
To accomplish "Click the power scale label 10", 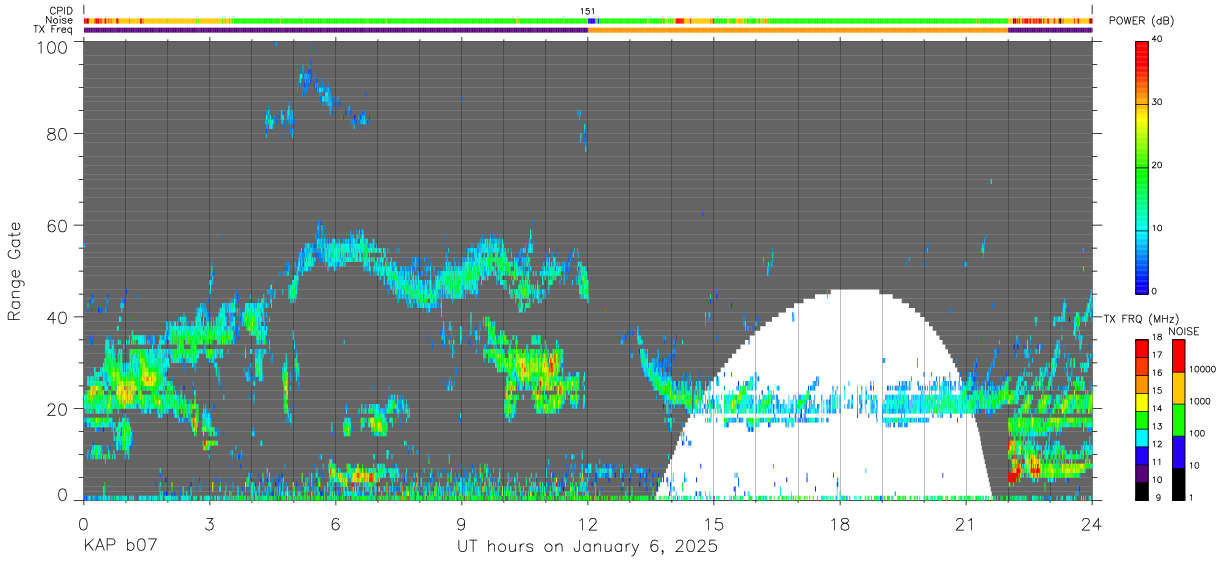I will point(1158,228).
